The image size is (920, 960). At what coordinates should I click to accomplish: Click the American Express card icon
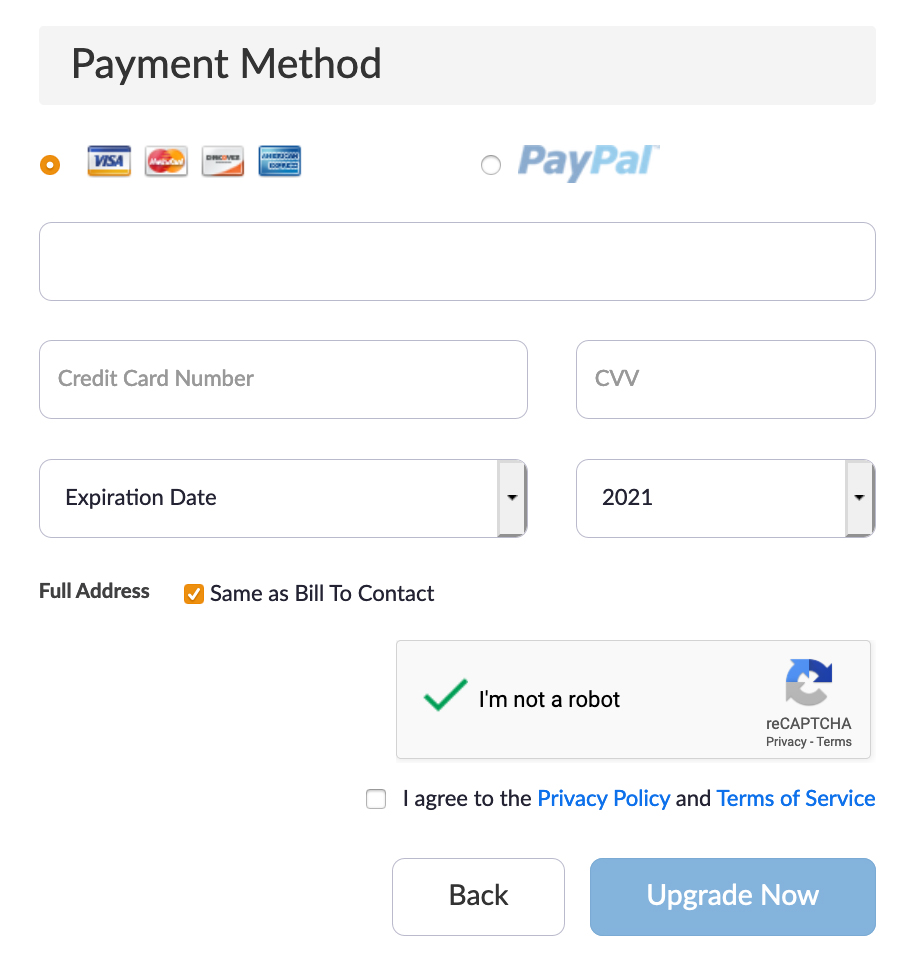tap(280, 161)
